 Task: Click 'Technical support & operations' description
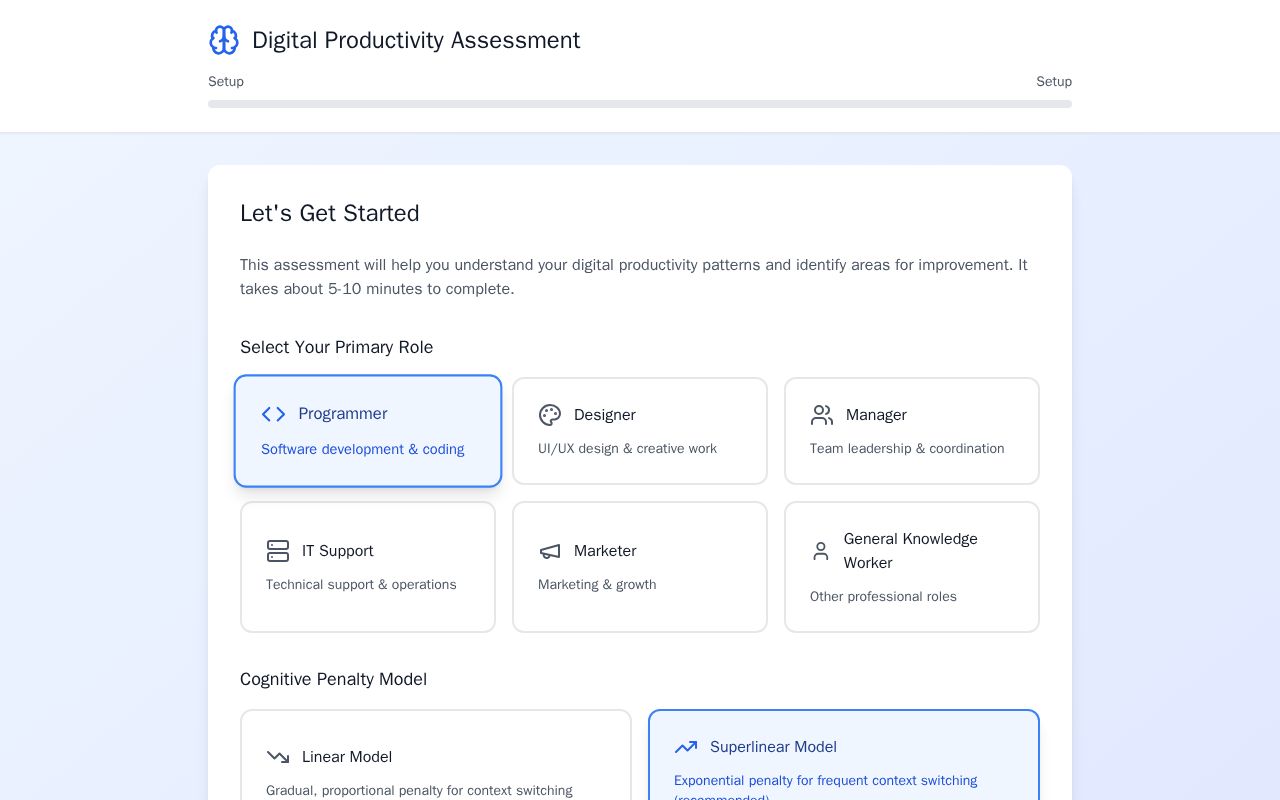(361, 585)
